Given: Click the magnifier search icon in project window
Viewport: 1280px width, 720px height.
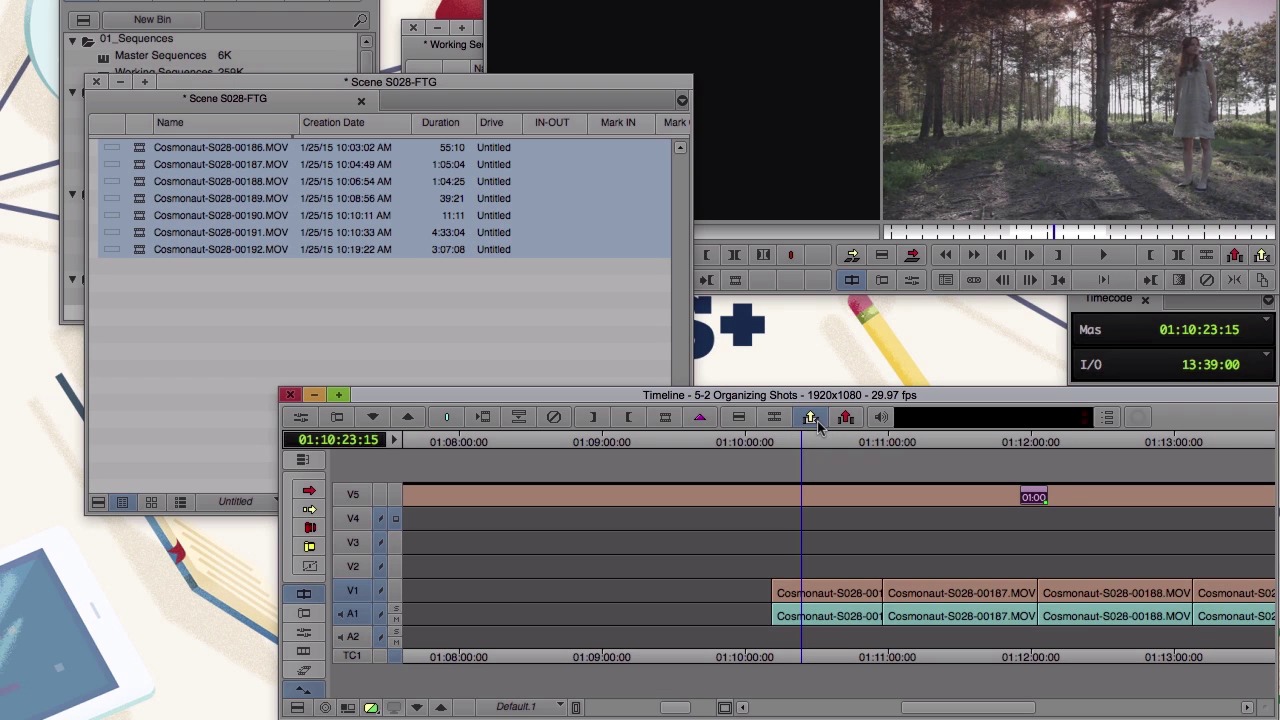Looking at the screenshot, I should point(360,20).
